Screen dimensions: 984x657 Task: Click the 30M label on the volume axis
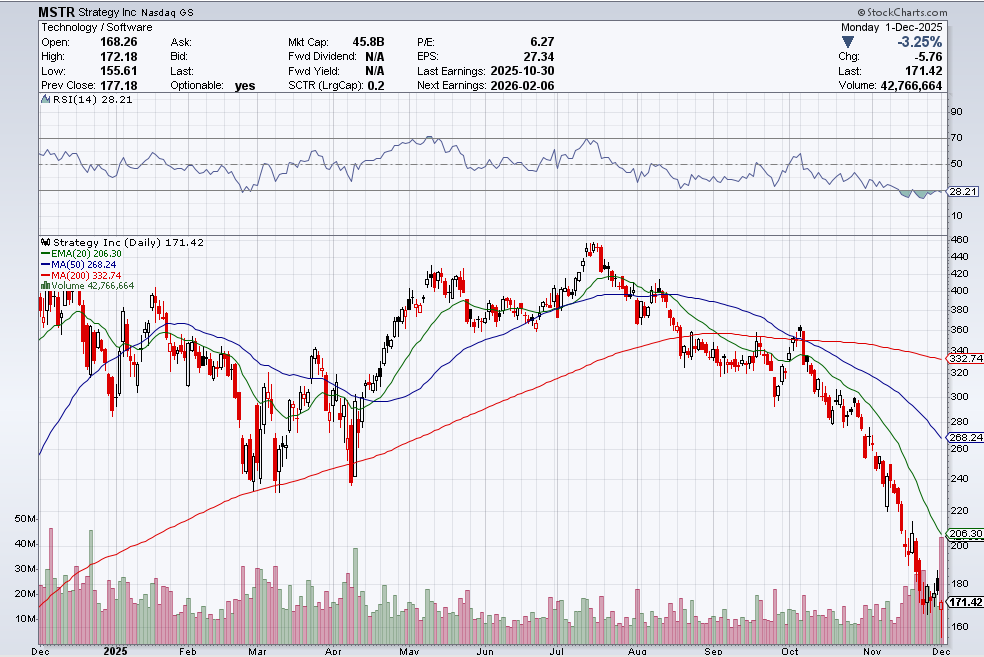(24, 569)
